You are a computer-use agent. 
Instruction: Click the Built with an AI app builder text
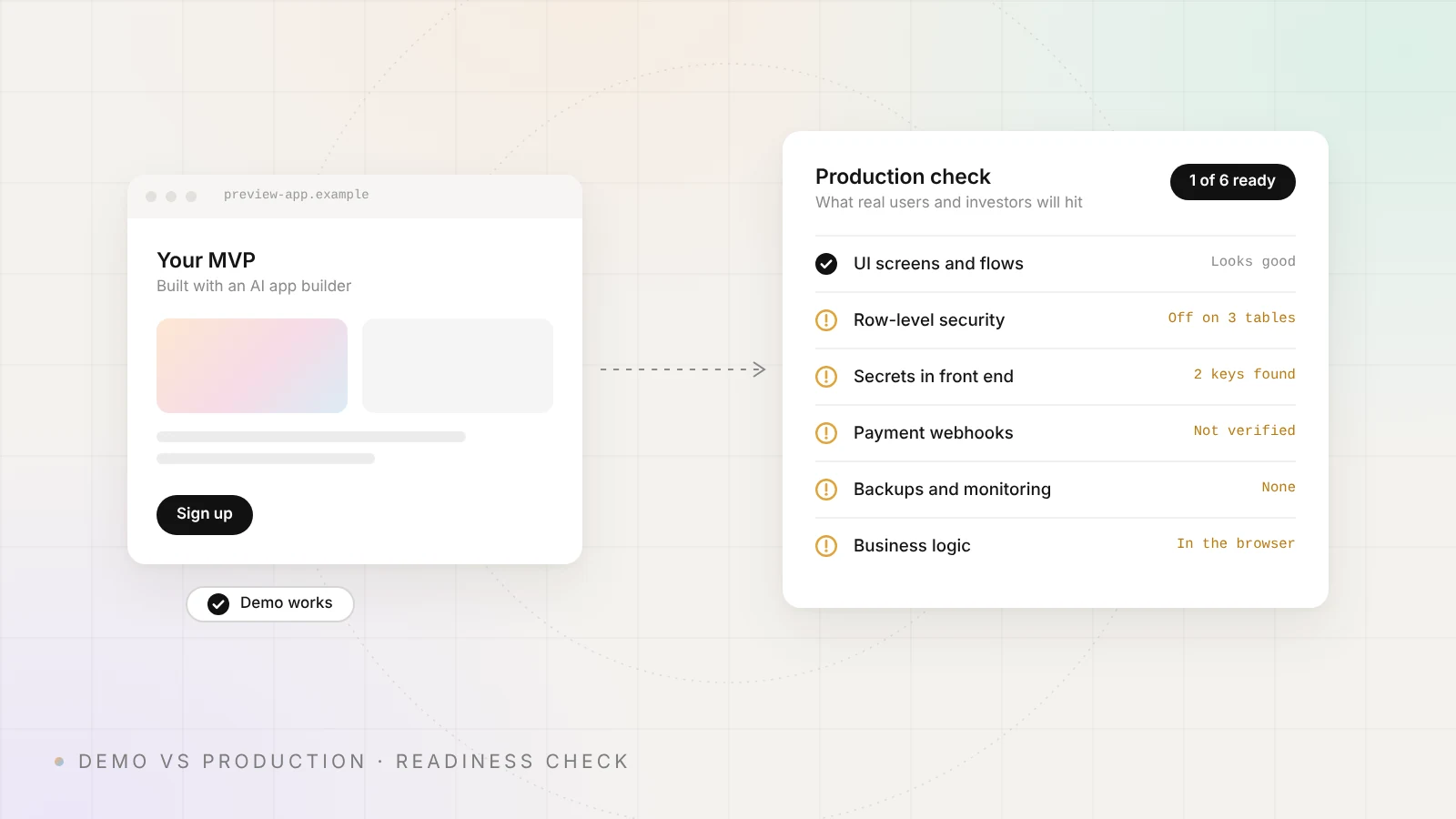pos(254,286)
